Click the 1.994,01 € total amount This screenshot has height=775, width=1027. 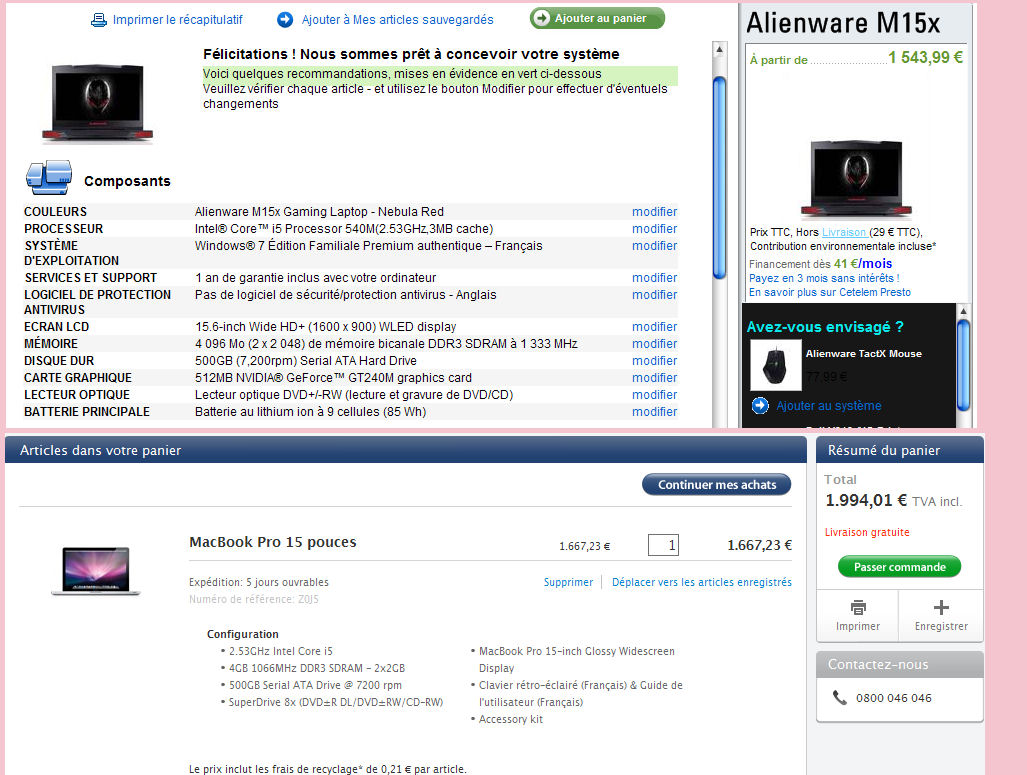866,501
